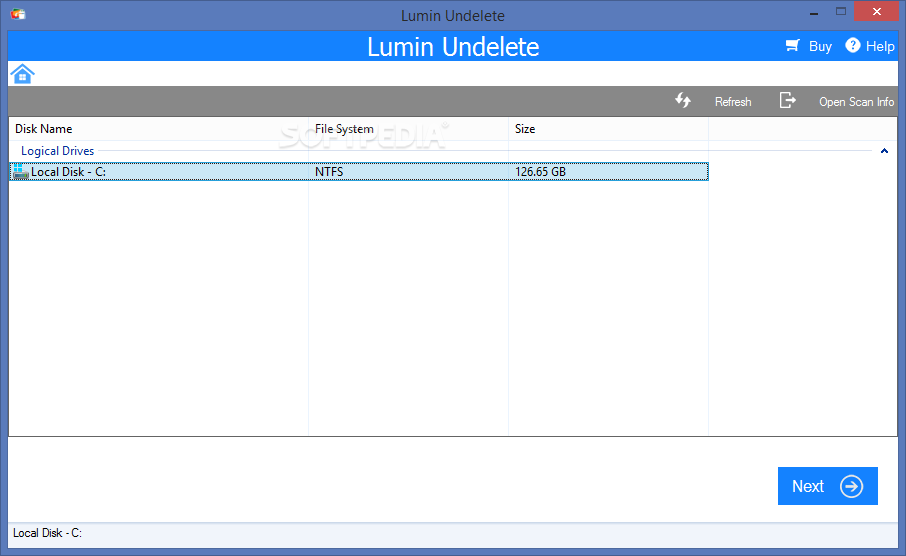This screenshot has width=906, height=556.
Task: Maximize the Lumin Undelete window
Action: tap(841, 12)
